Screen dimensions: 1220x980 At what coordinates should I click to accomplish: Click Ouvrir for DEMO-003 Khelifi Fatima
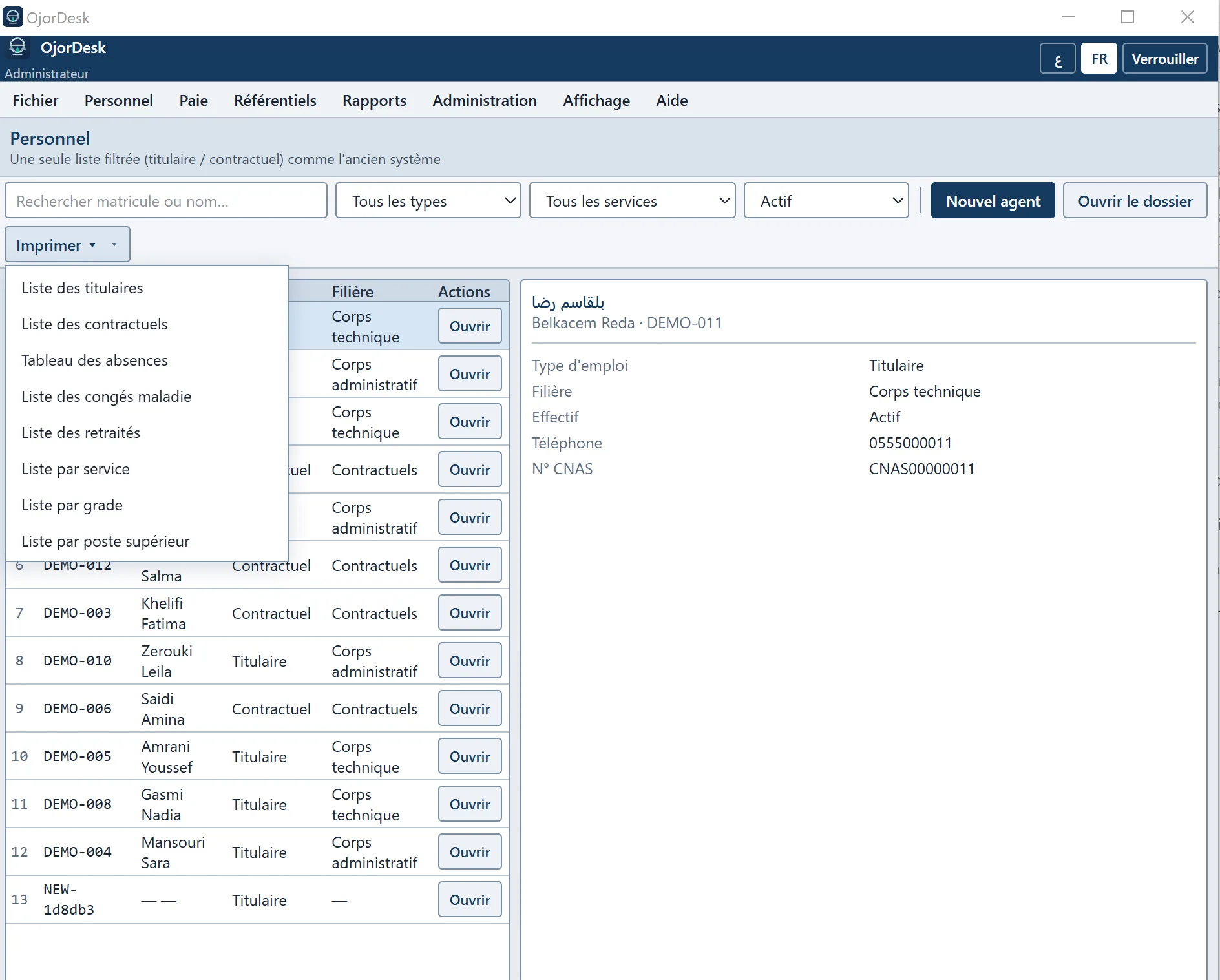470,613
